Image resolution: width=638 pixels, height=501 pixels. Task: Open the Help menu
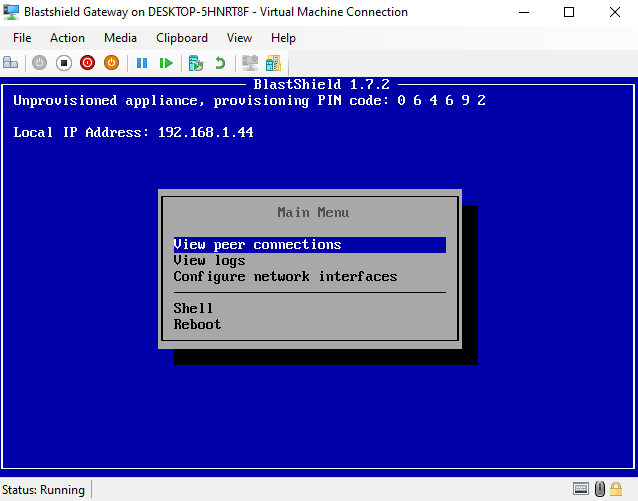click(x=283, y=37)
